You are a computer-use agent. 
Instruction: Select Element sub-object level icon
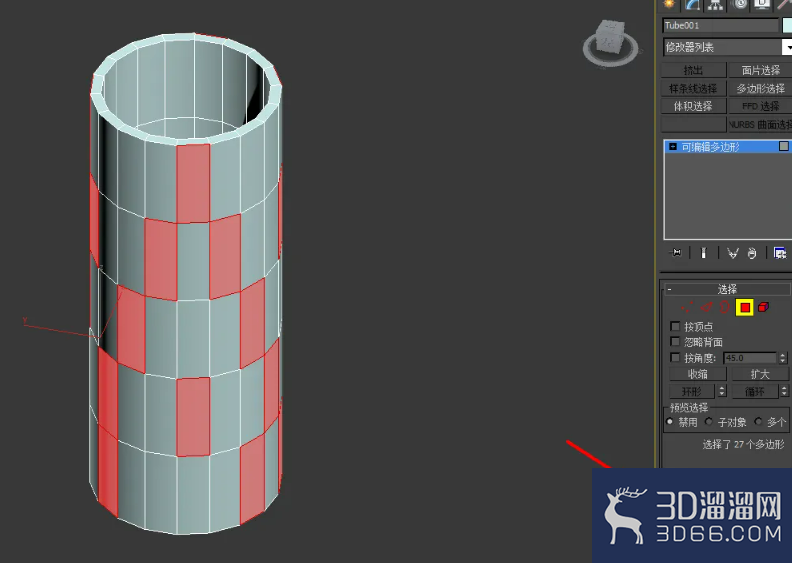[x=763, y=307]
